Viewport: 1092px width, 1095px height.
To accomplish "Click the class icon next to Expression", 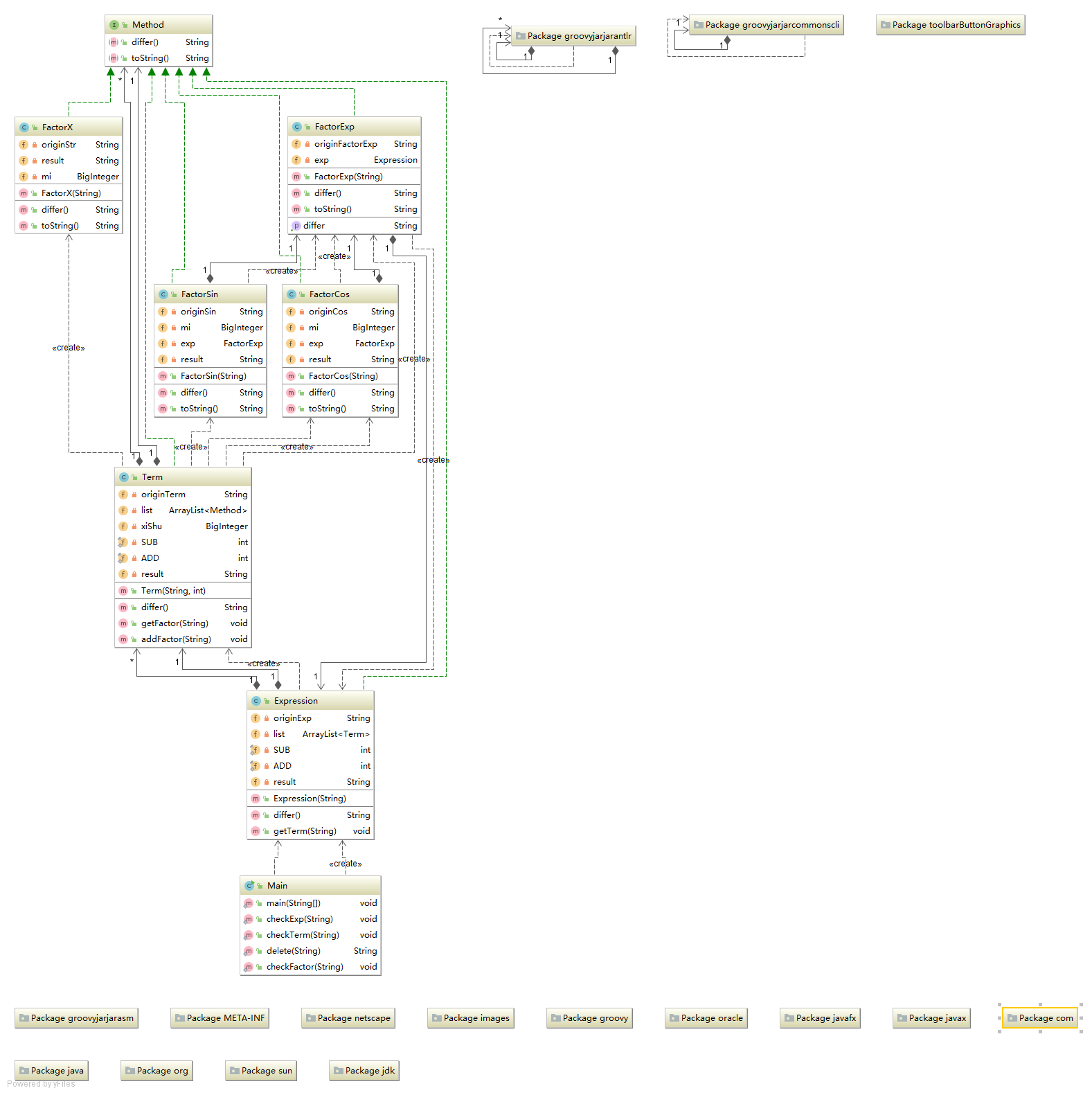I will [x=256, y=701].
